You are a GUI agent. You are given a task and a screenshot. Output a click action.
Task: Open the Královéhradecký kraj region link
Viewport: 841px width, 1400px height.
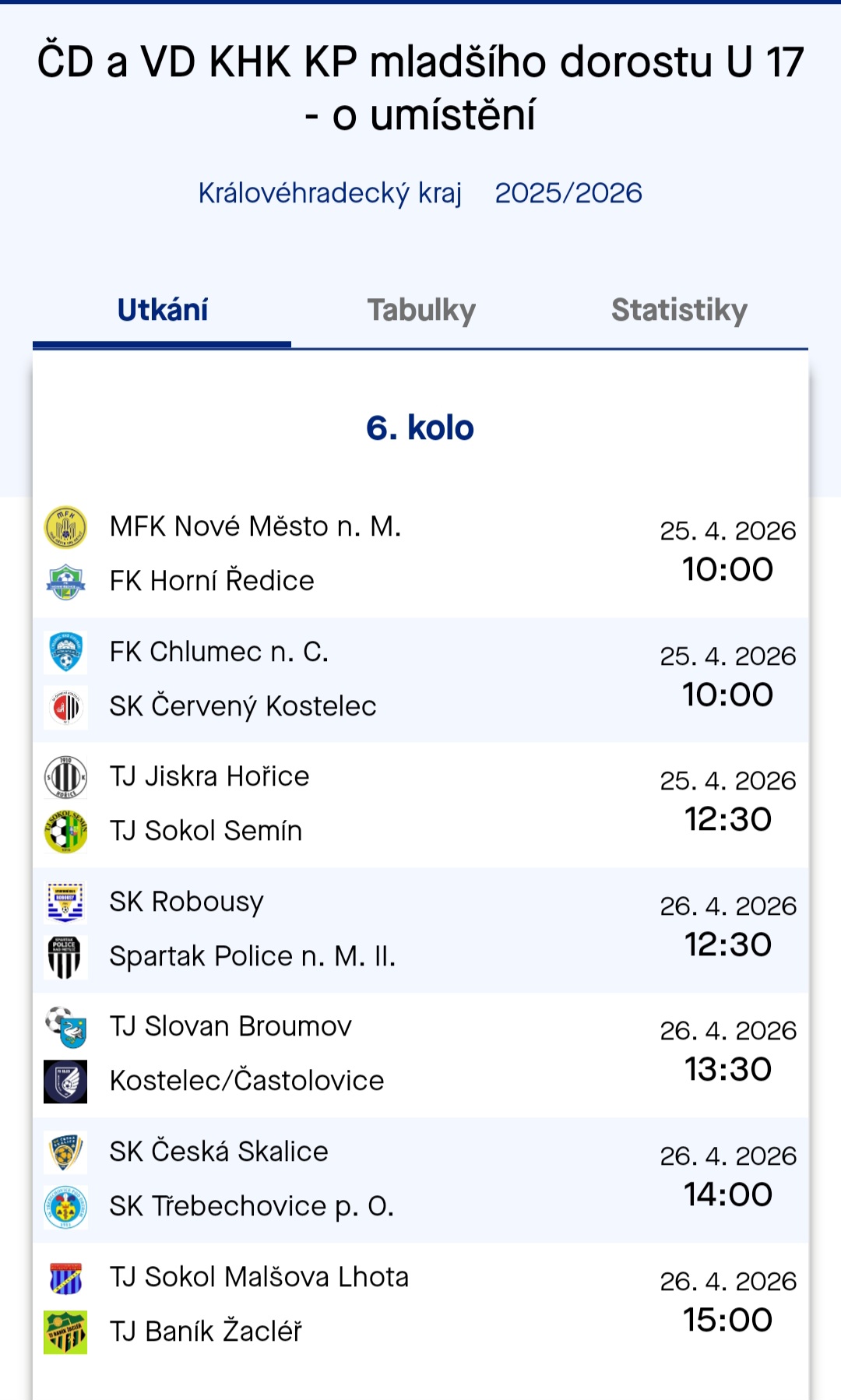coord(330,193)
